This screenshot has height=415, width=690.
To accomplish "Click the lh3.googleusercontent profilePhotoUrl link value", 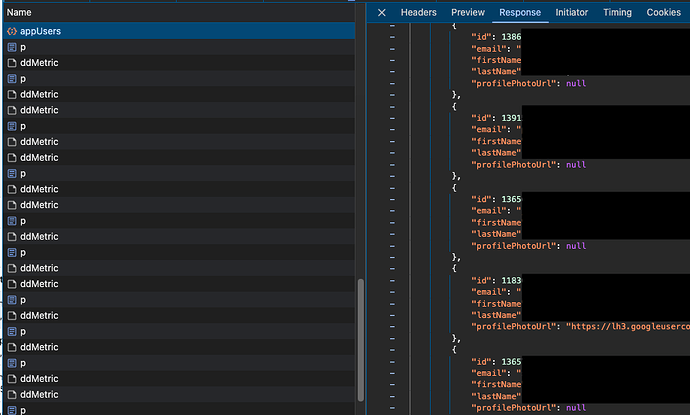I will click(x=630, y=326).
